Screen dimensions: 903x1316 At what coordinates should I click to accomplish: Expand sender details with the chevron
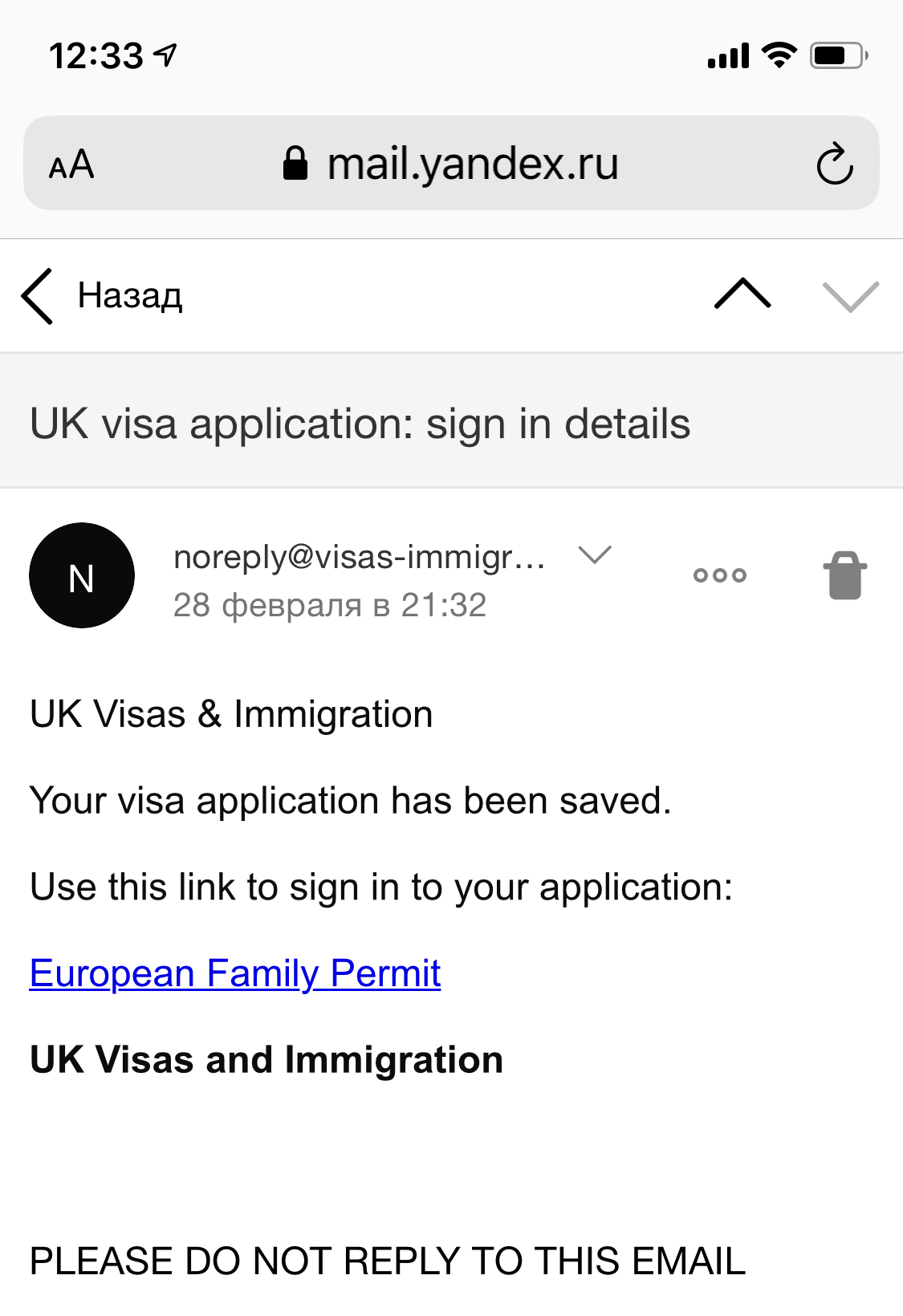[x=595, y=554]
